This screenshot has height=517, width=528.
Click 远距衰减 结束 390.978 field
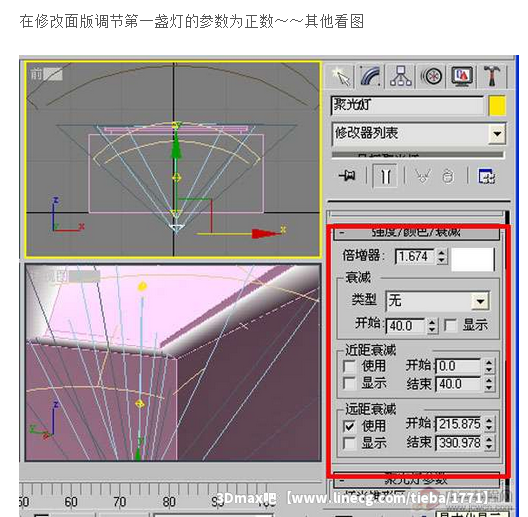[459, 443]
